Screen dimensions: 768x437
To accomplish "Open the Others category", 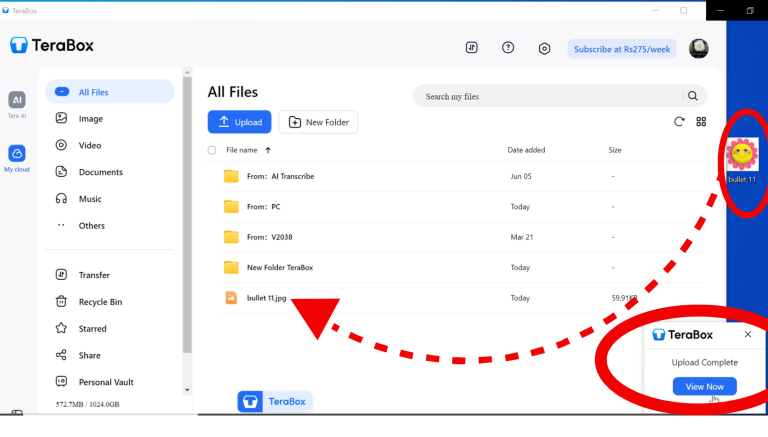I will tap(92, 225).
